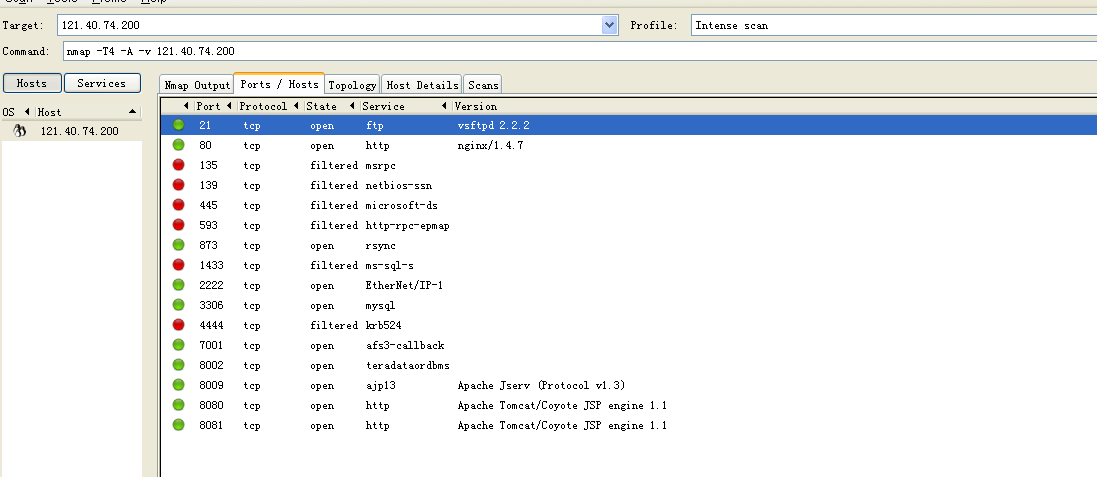
Task: Switch to the Scans tab
Action: (483, 85)
